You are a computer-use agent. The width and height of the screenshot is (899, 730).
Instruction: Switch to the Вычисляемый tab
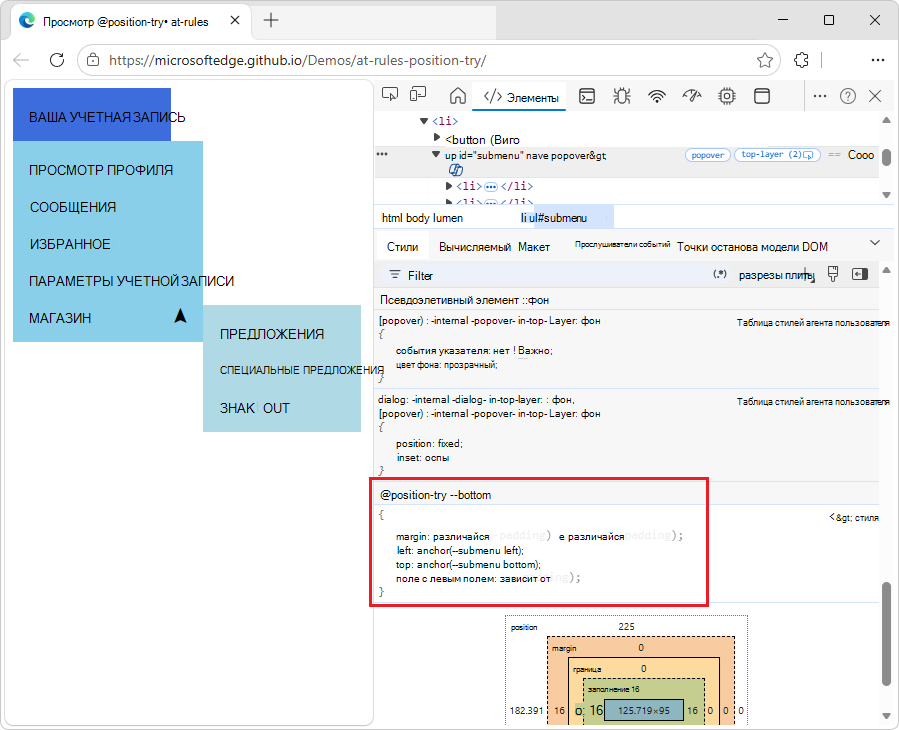475,247
